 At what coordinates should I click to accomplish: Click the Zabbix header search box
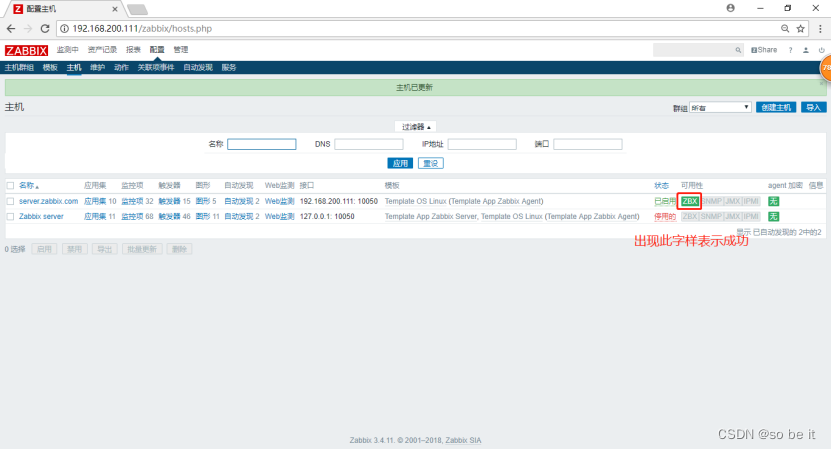[693, 50]
